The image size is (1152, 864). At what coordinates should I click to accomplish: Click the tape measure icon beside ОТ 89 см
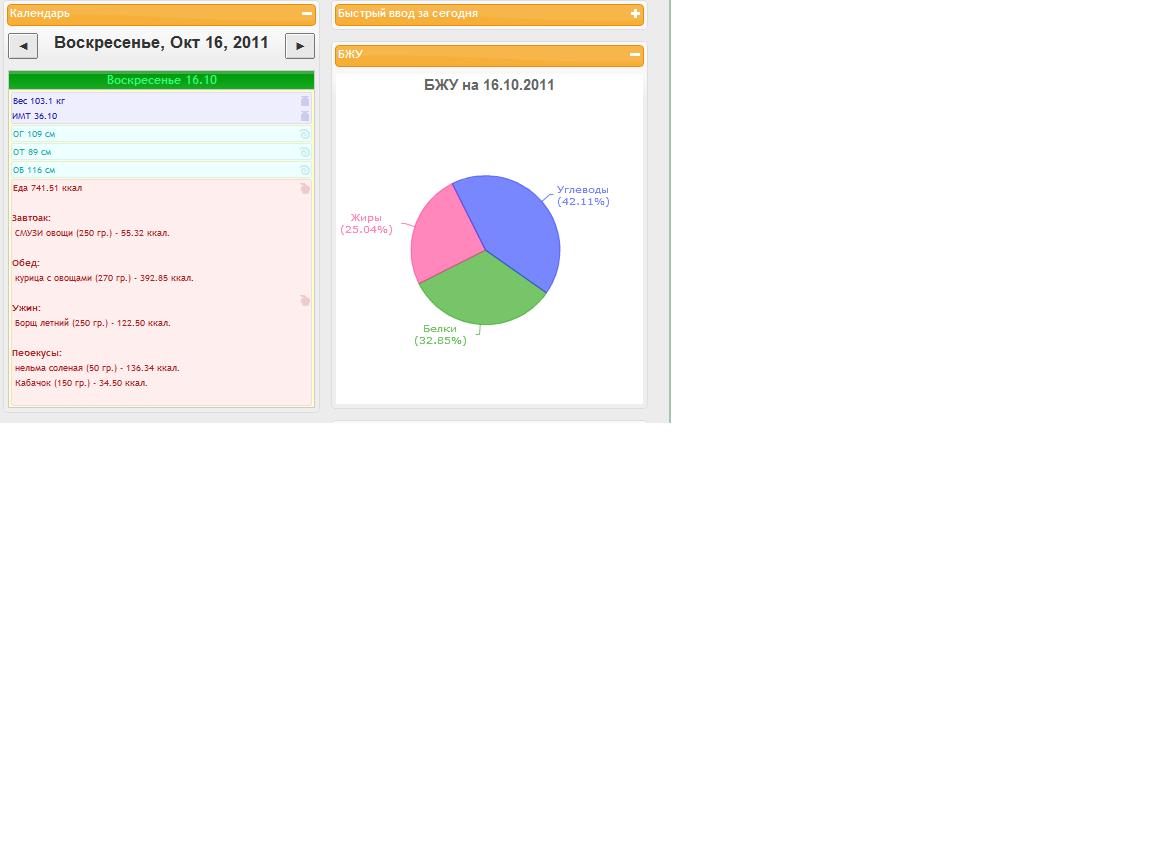(305, 152)
